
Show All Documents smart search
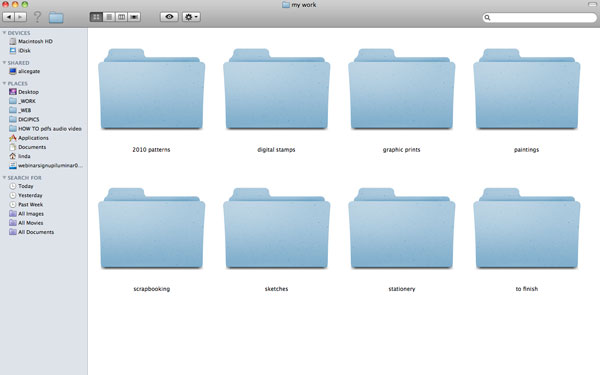pos(31,232)
